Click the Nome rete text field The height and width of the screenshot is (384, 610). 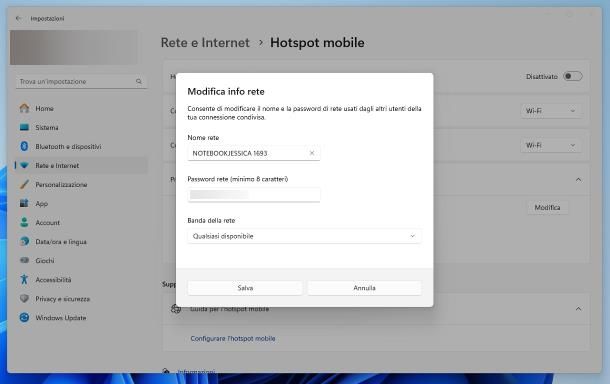coord(254,153)
